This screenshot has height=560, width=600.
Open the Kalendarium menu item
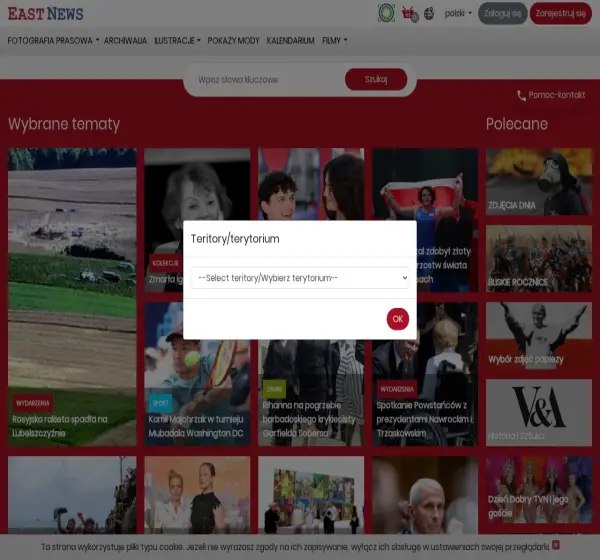(290, 41)
